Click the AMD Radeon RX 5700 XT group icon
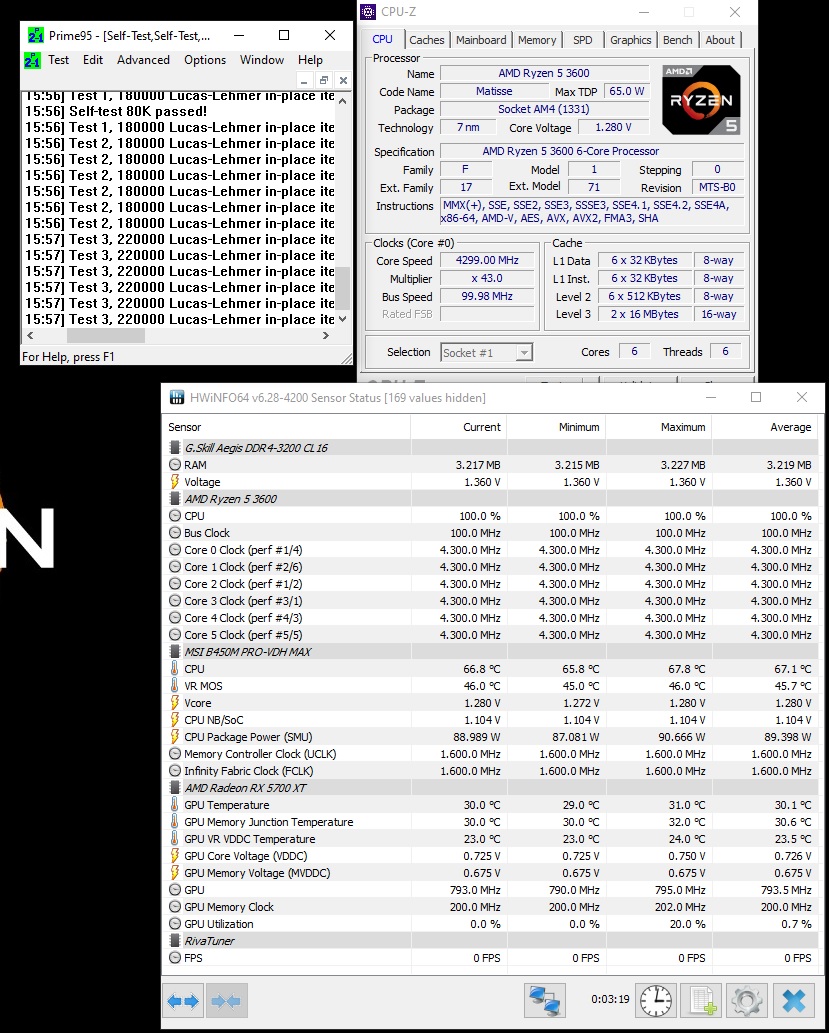 tap(175, 788)
